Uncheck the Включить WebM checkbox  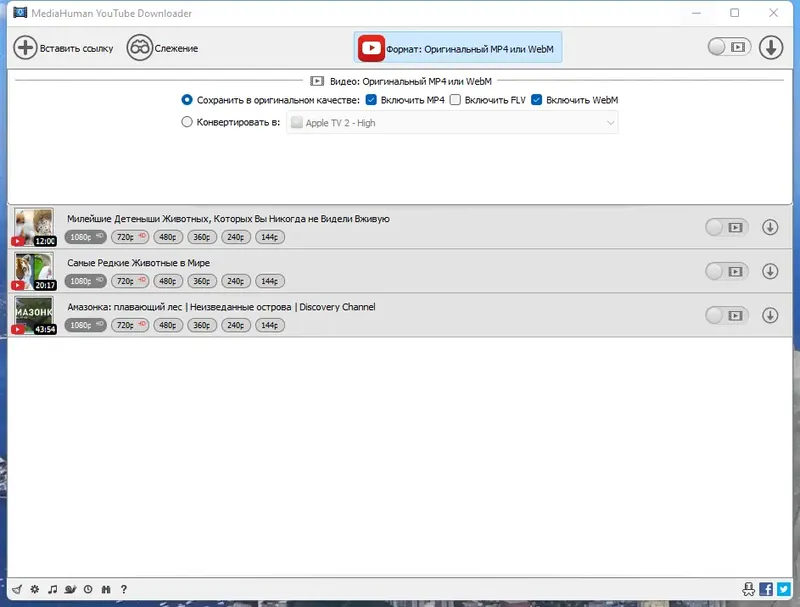tap(536, 100)
